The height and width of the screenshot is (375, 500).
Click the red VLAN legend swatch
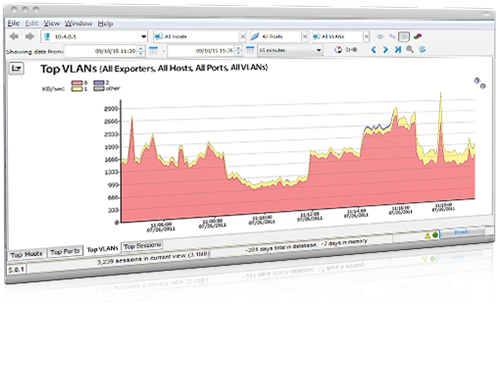(77, 83)
